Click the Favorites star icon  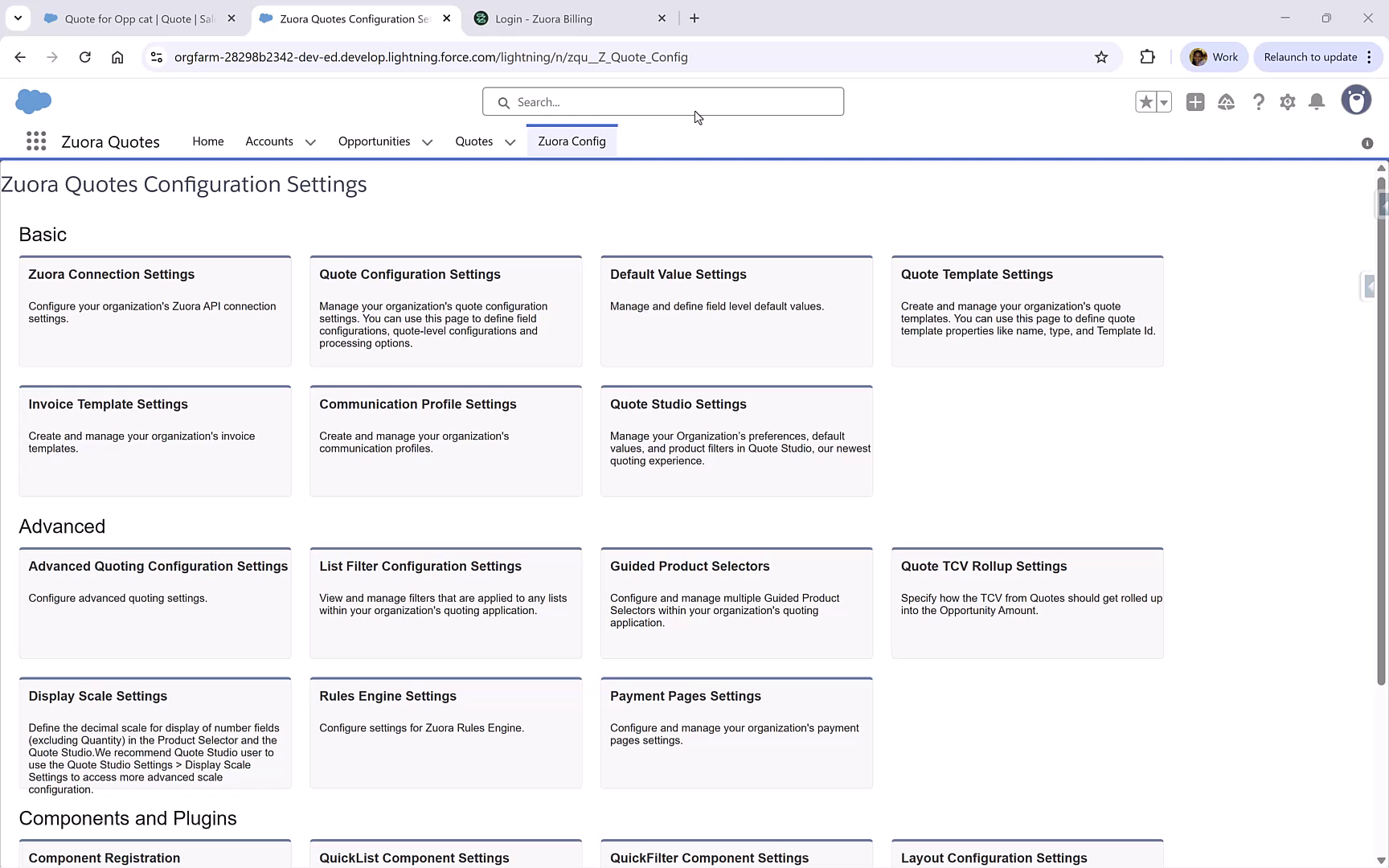(x=1145, y=102)
